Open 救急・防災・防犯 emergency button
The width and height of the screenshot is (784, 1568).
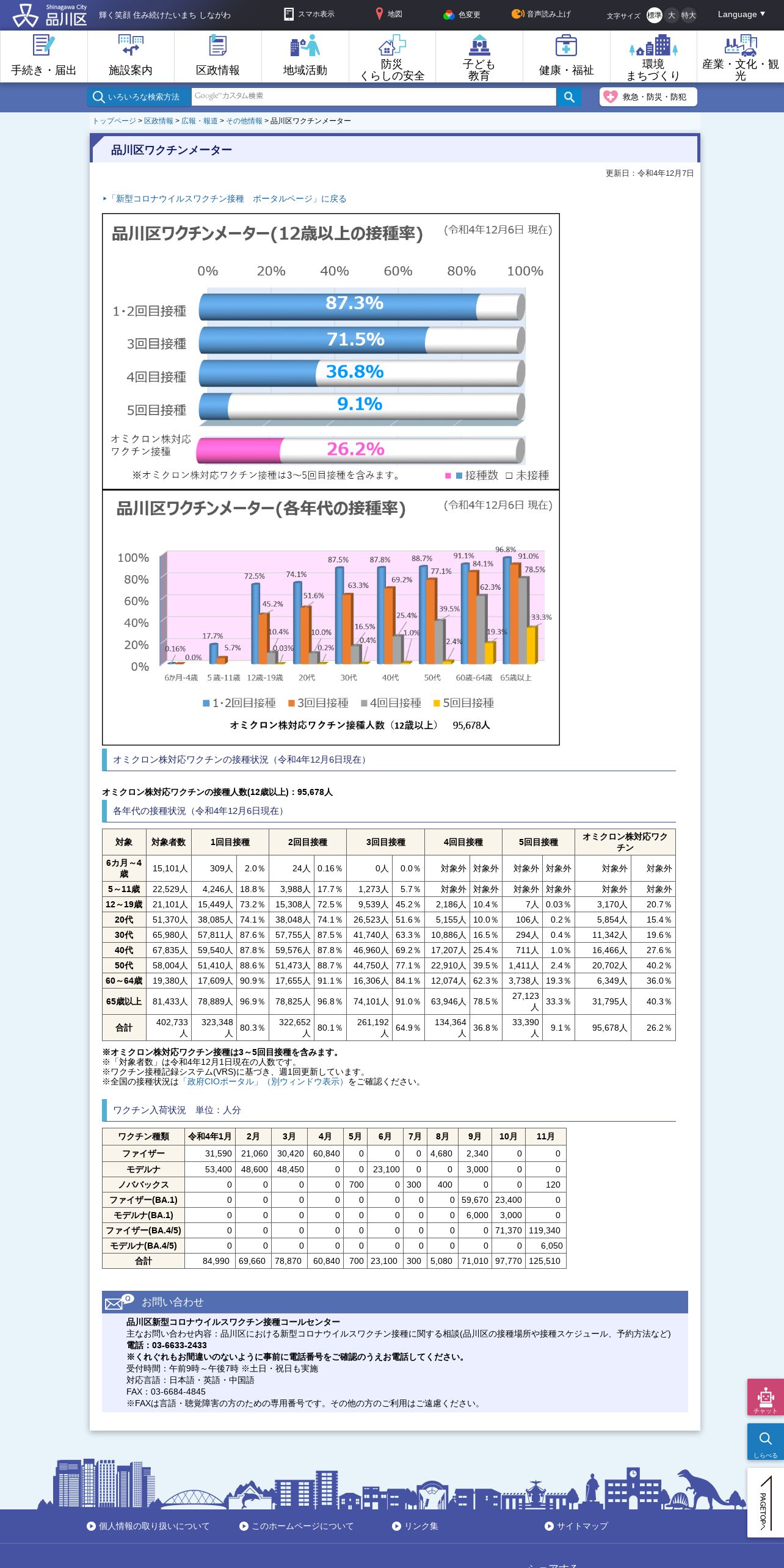click(x=648, y=96)
